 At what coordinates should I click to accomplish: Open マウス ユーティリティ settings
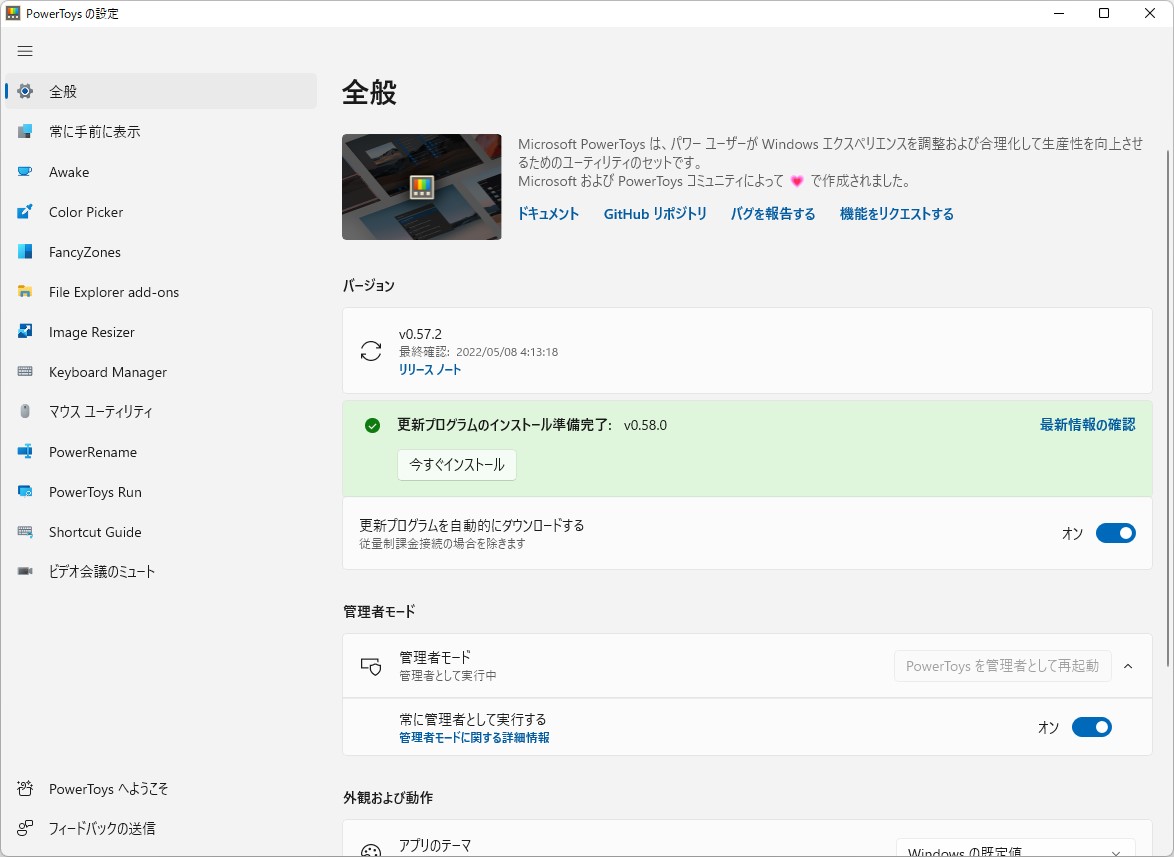point(161,411)
